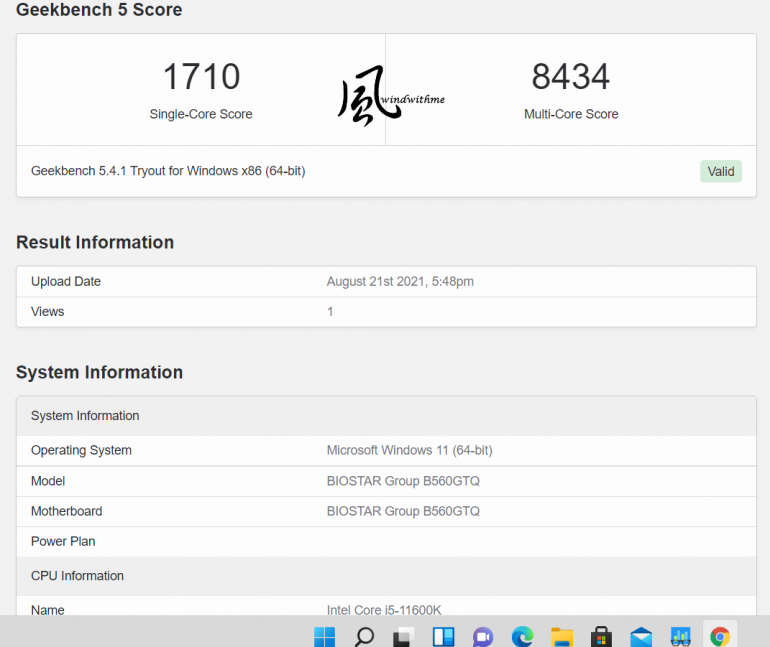
Task: Click the 8434 Multi-Core Score
Action: tap(571, 77)
